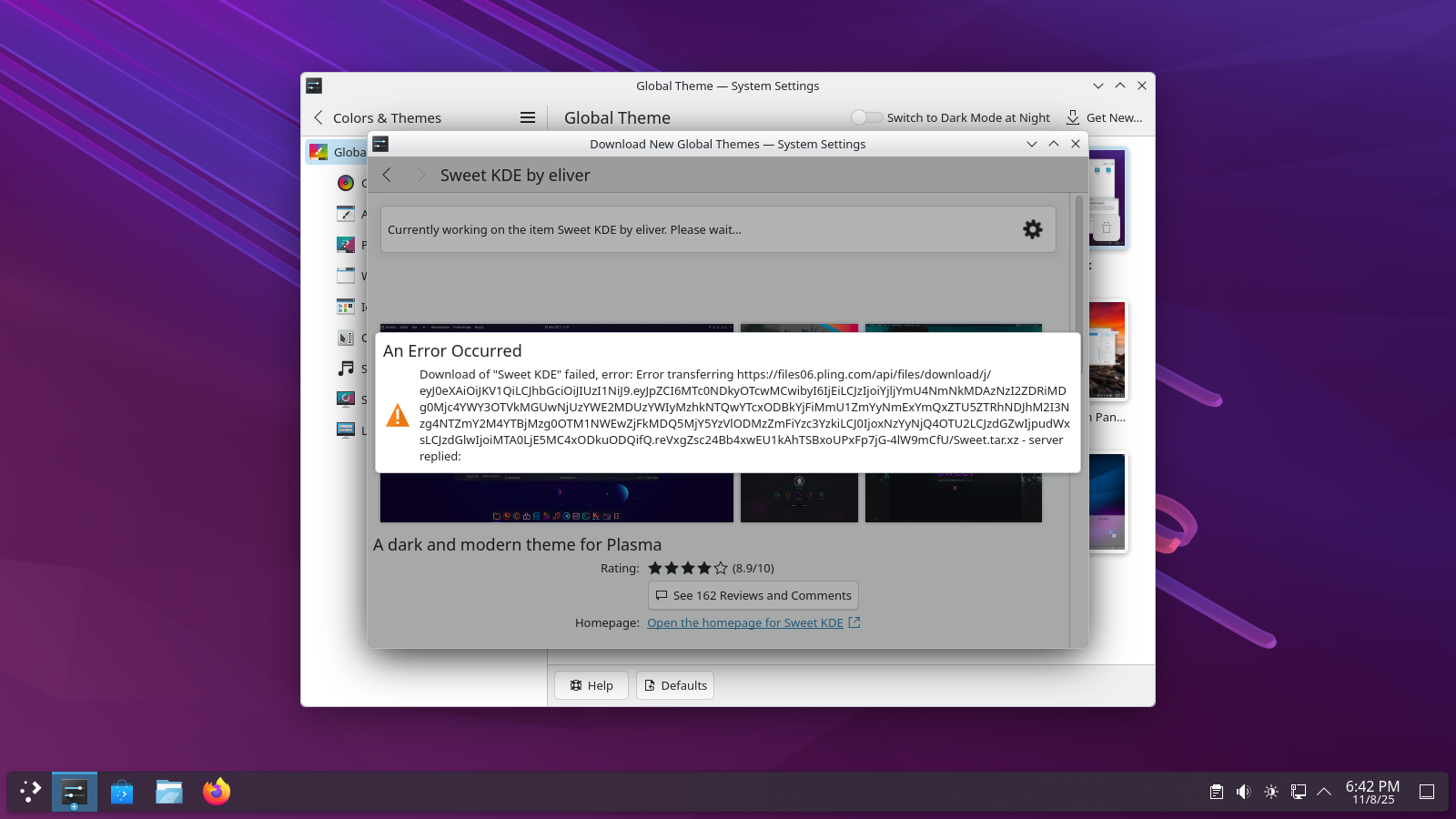Click the System Settings icon in main title bar

pos(314,86)
